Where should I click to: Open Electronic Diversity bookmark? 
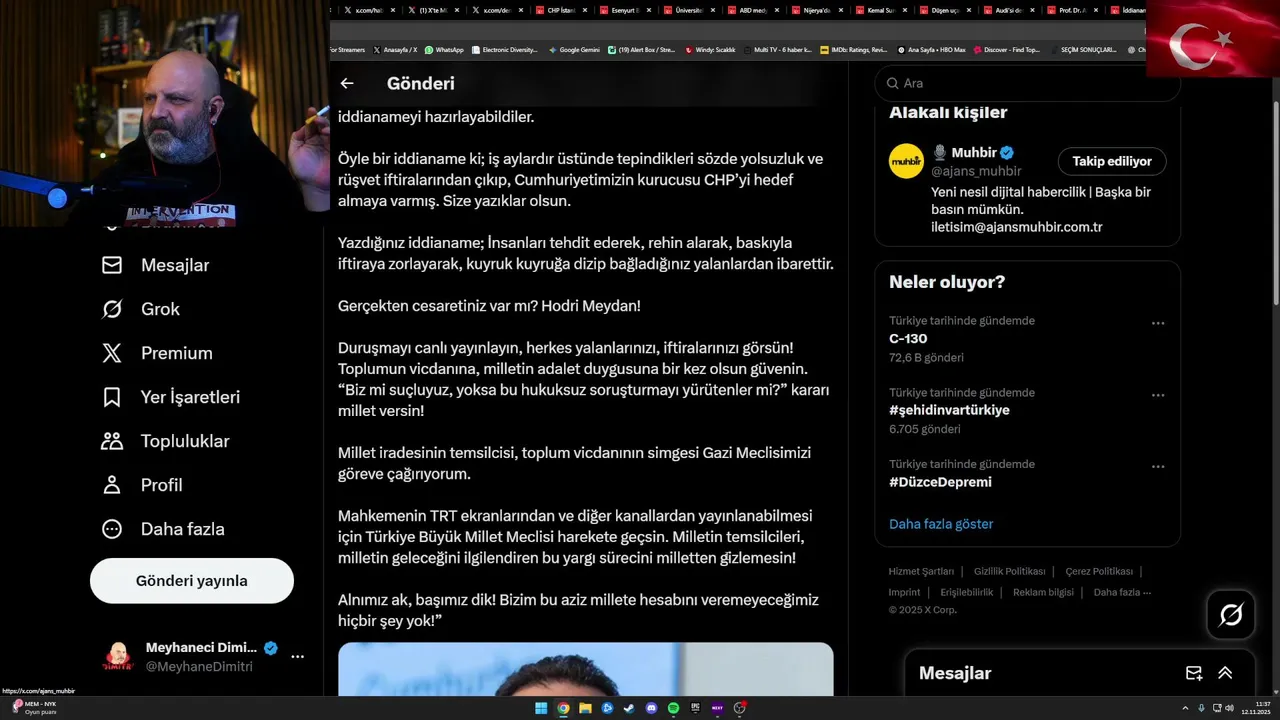[x=505, y=49]
